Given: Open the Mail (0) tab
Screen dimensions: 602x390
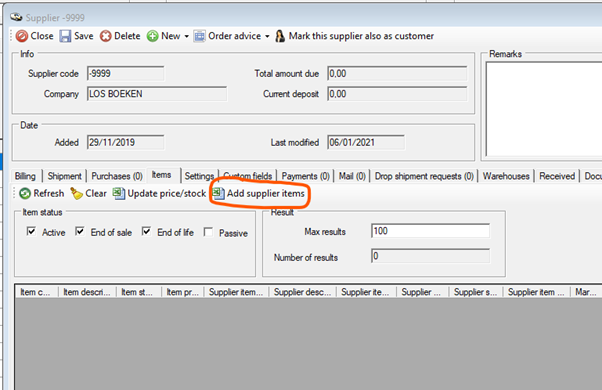Looking at the screenshot, I should pos(352,176).
